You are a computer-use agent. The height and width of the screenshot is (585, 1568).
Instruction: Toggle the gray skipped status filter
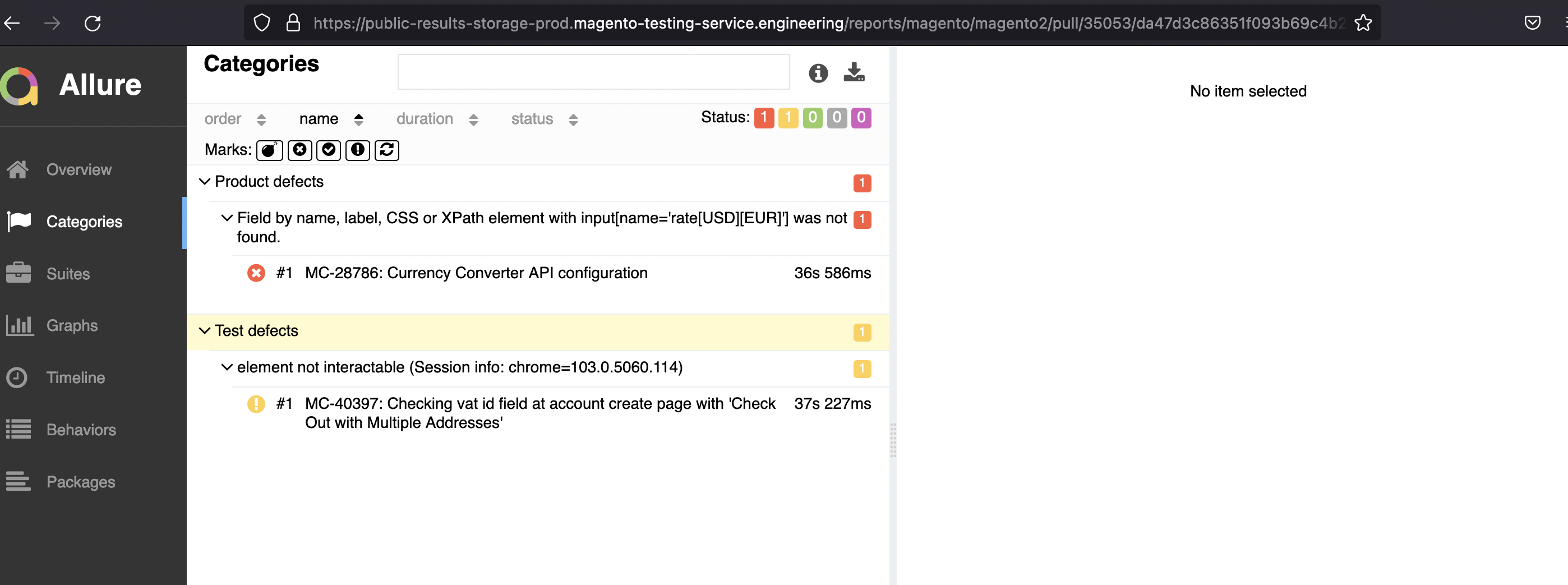coord(837,118)
